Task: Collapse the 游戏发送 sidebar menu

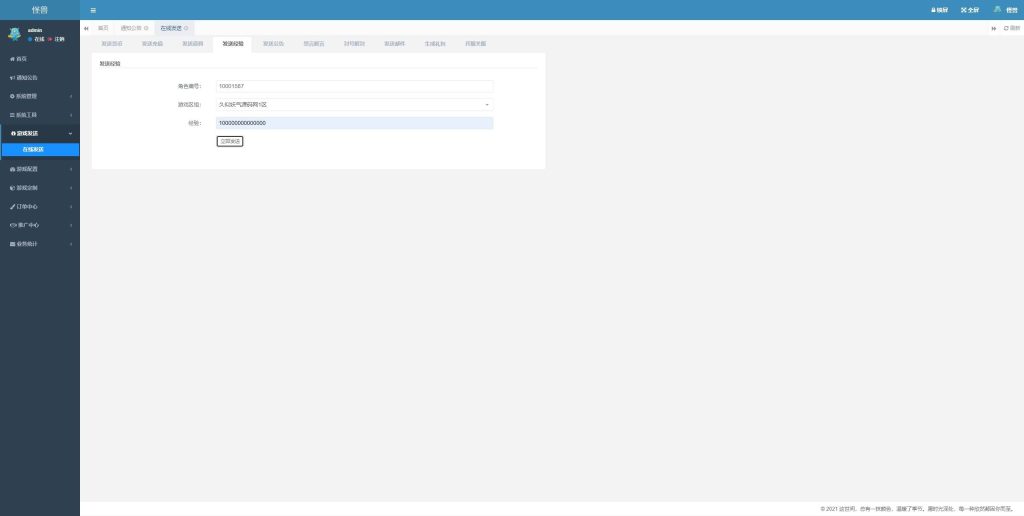Action: click(x=40, y=133)
